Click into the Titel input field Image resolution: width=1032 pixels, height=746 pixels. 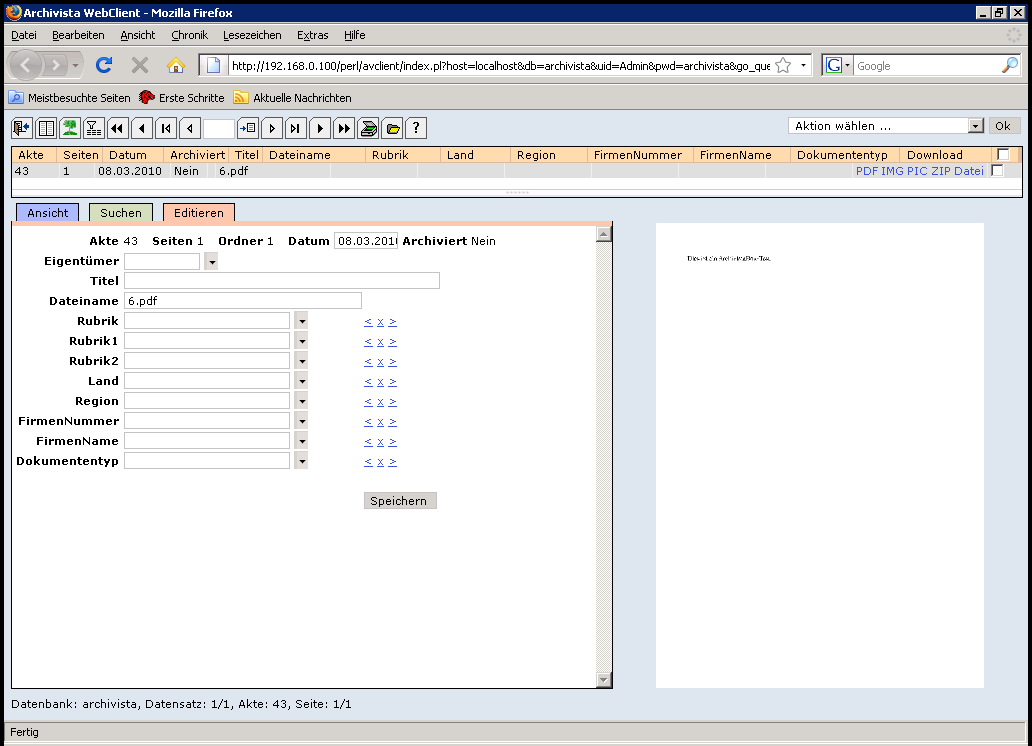click(x=282, y=280)
